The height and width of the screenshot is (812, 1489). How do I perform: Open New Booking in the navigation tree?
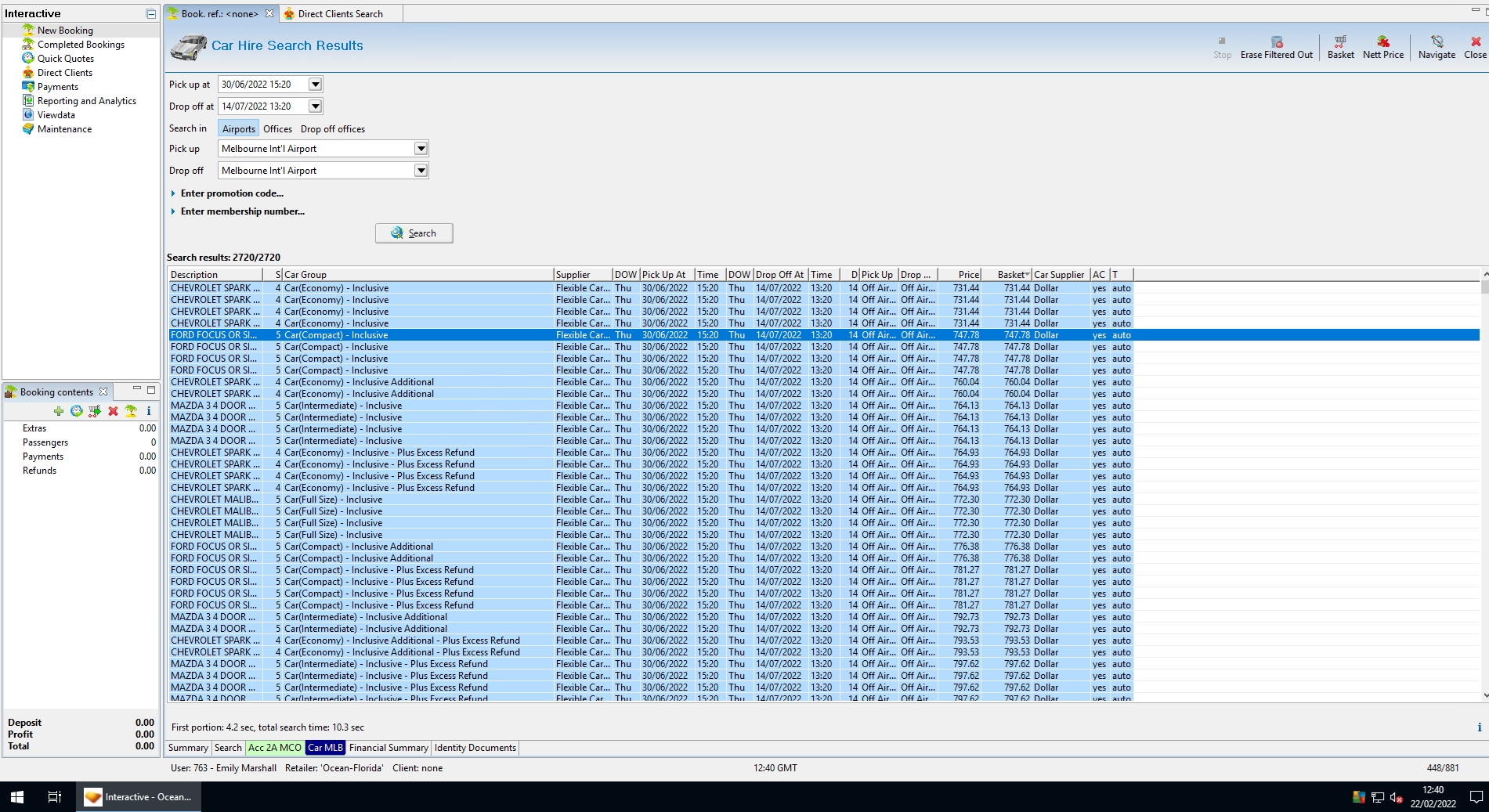65,31
